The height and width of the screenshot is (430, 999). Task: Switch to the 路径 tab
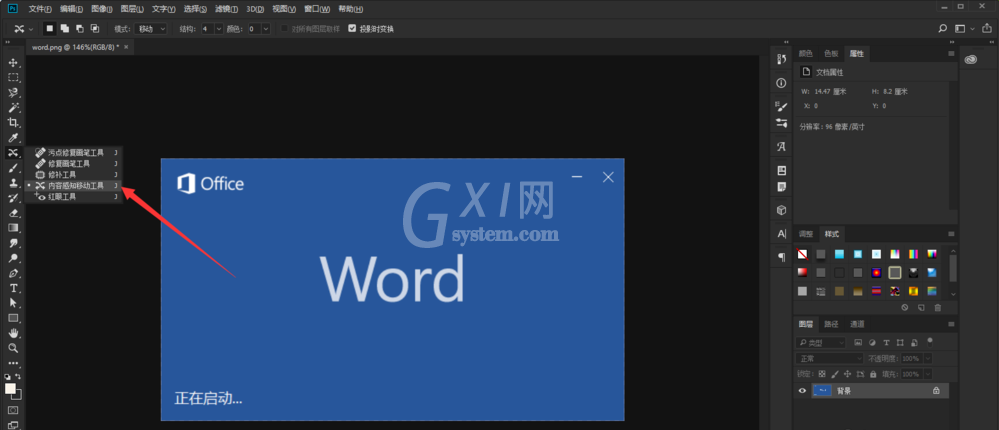(x=831, y=324)
